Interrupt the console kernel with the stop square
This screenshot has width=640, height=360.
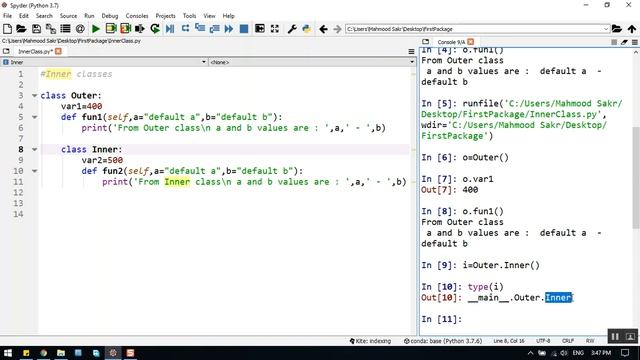[x=614, y=42]
